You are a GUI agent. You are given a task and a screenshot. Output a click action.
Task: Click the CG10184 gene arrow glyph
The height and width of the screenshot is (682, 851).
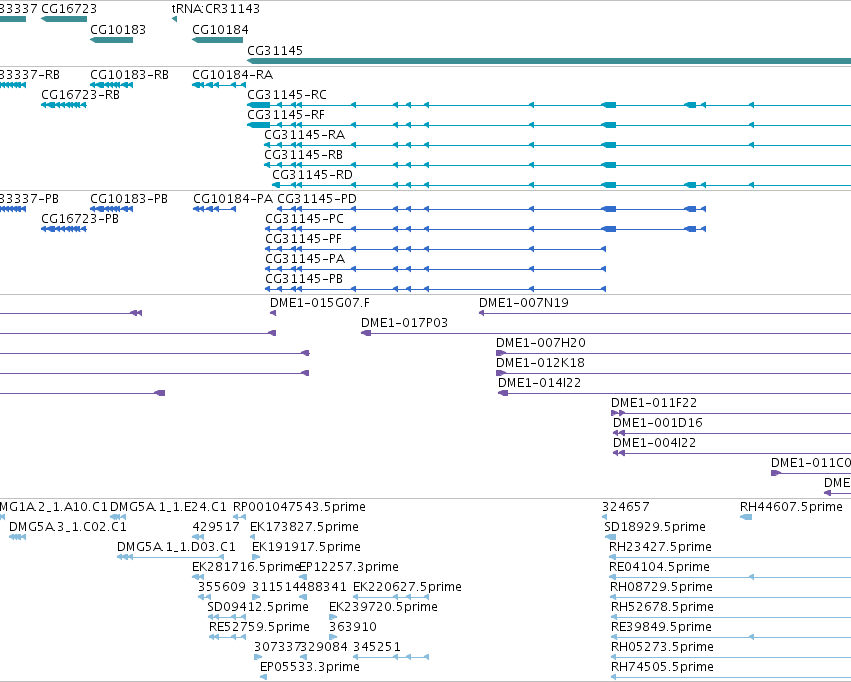coord(218,40)
